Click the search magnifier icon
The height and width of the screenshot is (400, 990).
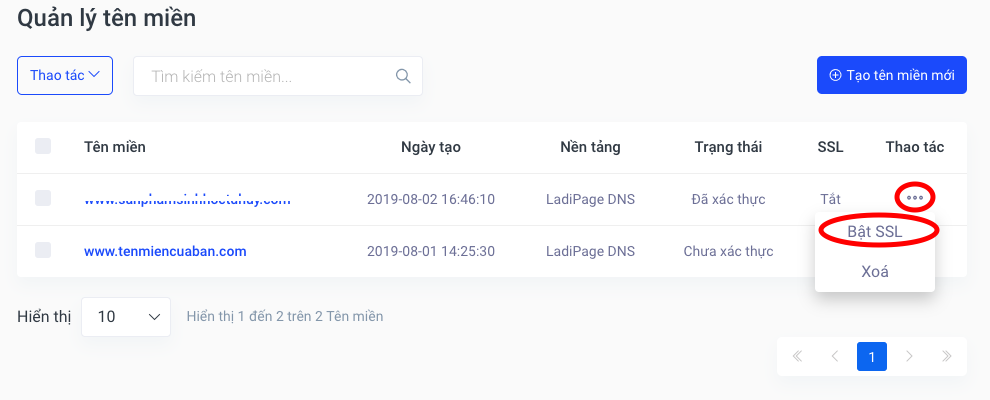(403, 76)
